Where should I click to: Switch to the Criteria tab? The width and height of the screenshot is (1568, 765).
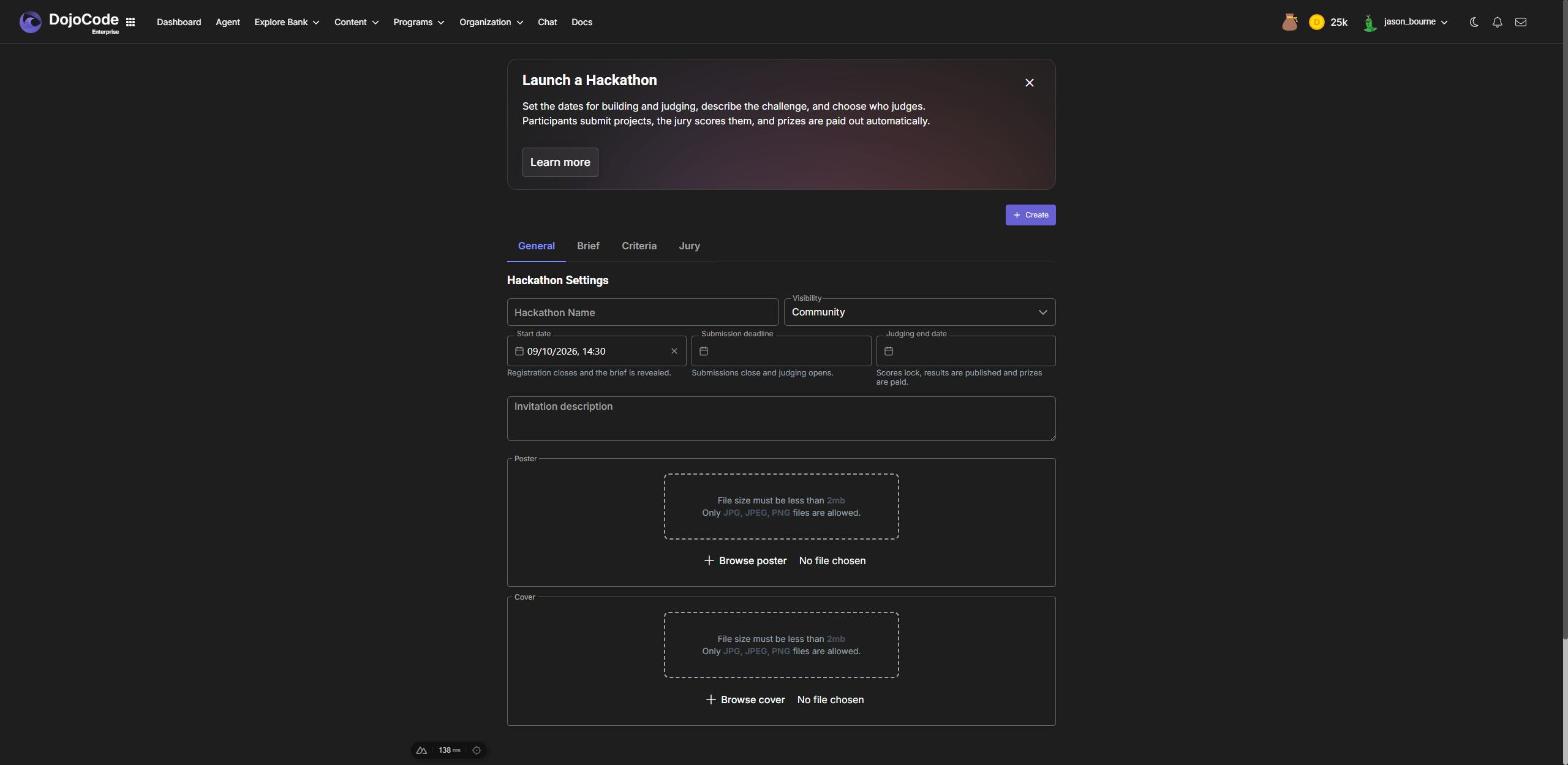coord(639,246)
